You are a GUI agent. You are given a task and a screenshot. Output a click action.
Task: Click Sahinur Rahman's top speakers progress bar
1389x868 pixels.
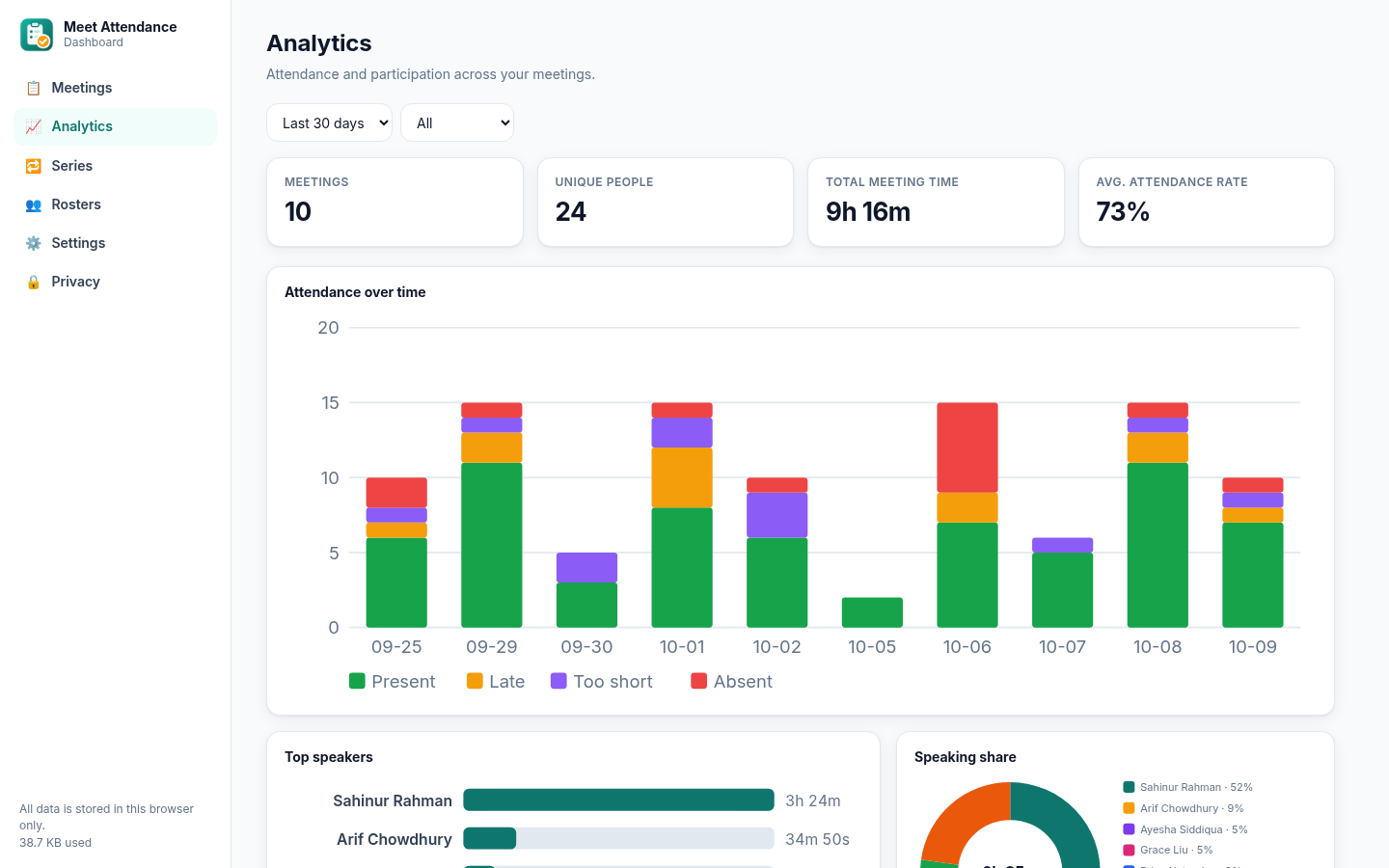coord(618,800)
